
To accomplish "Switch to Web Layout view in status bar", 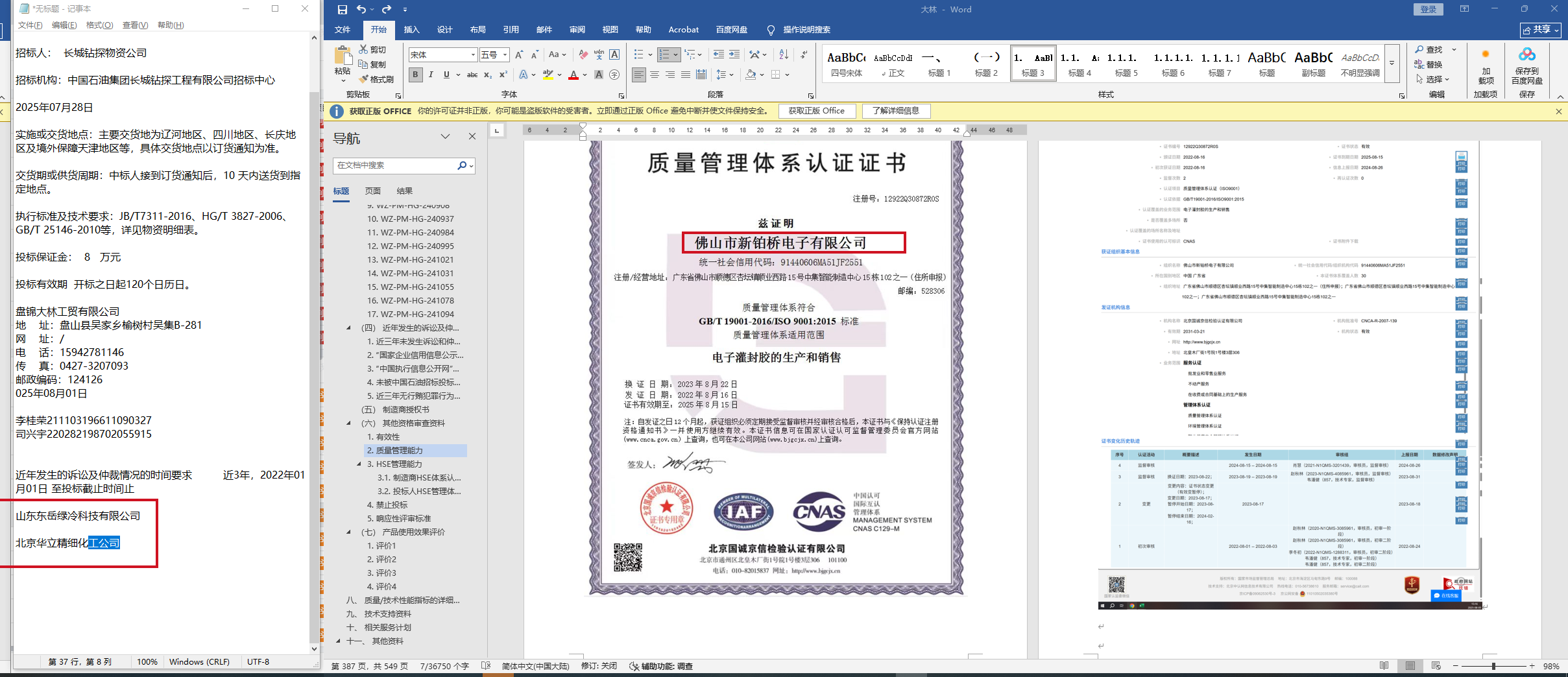I will 1436,666.
